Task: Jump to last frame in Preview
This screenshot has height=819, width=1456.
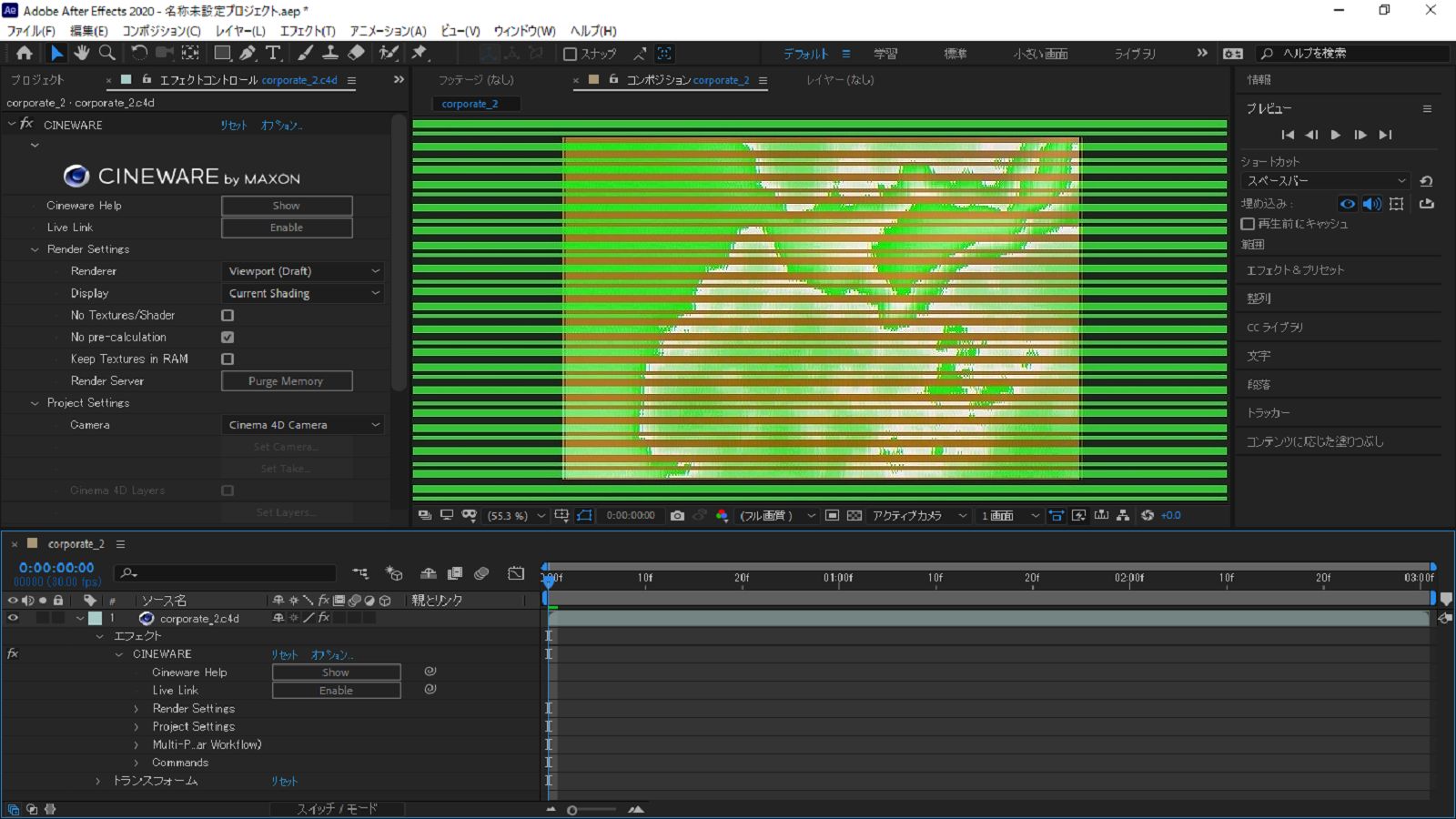Action: click(x=1385, y=135)
